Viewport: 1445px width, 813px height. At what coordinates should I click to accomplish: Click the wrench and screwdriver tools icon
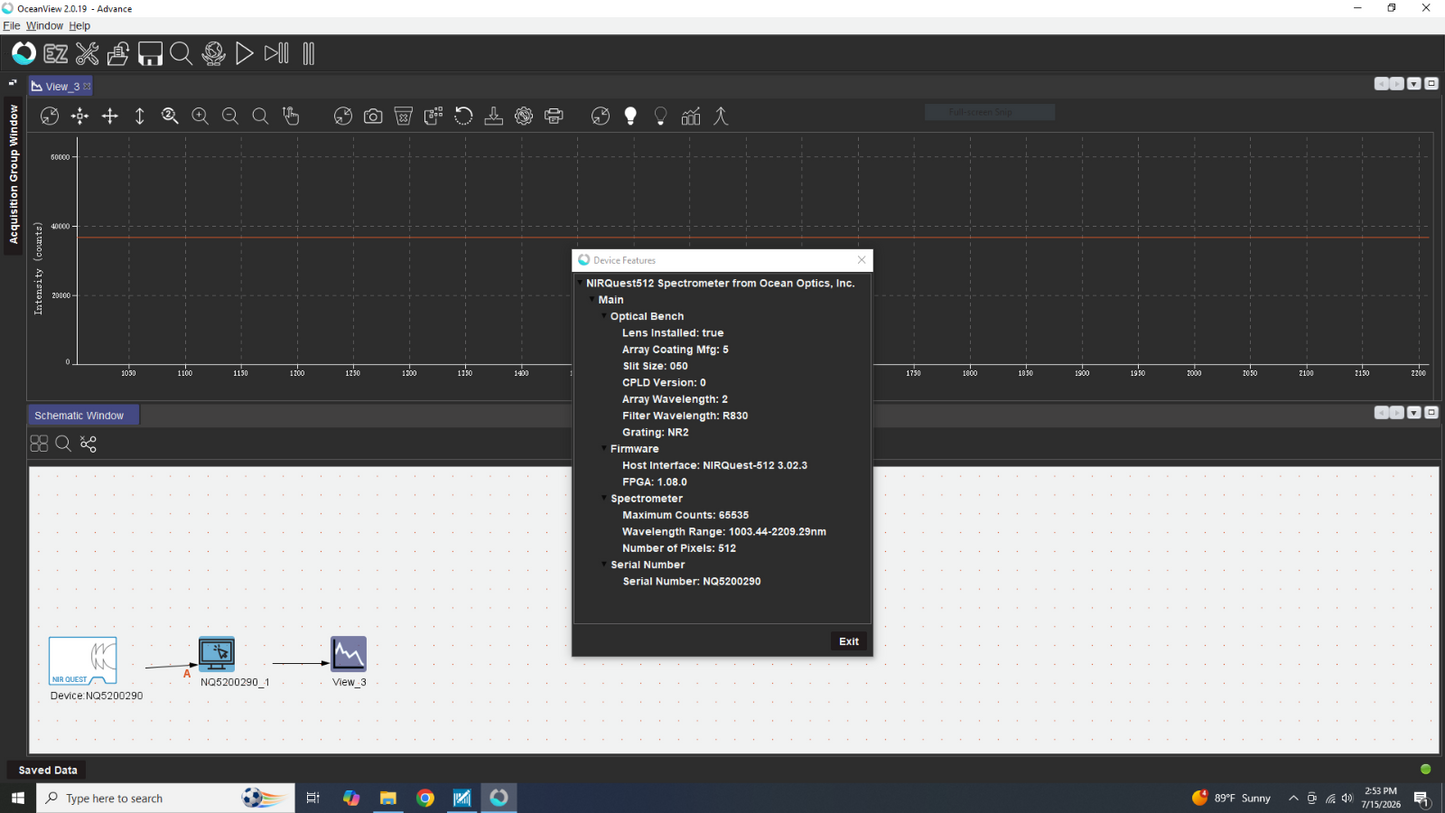pyautogui.click(x=87, y=54)
